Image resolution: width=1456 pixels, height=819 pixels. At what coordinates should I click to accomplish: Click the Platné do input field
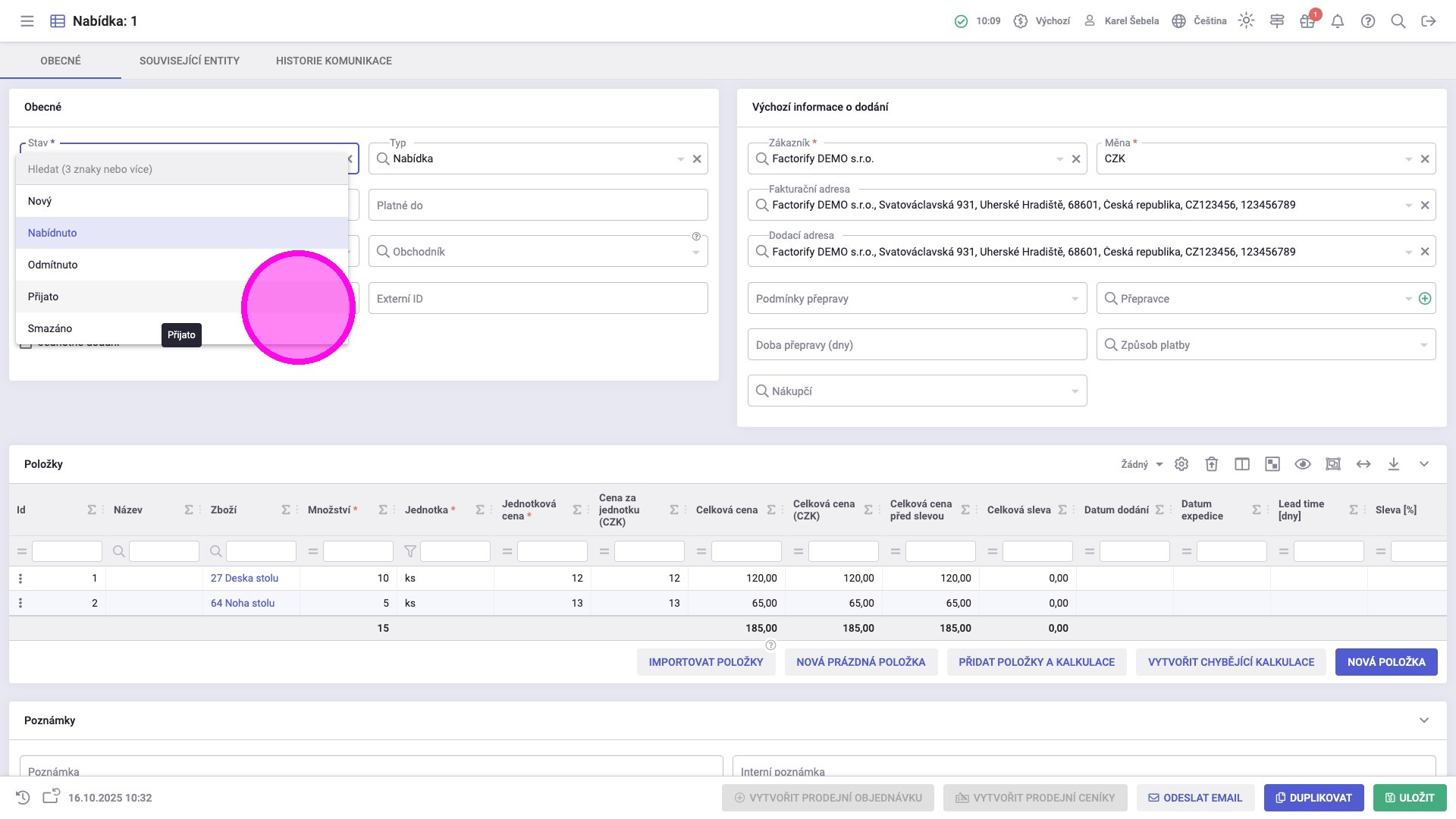(x=538, y=206)
